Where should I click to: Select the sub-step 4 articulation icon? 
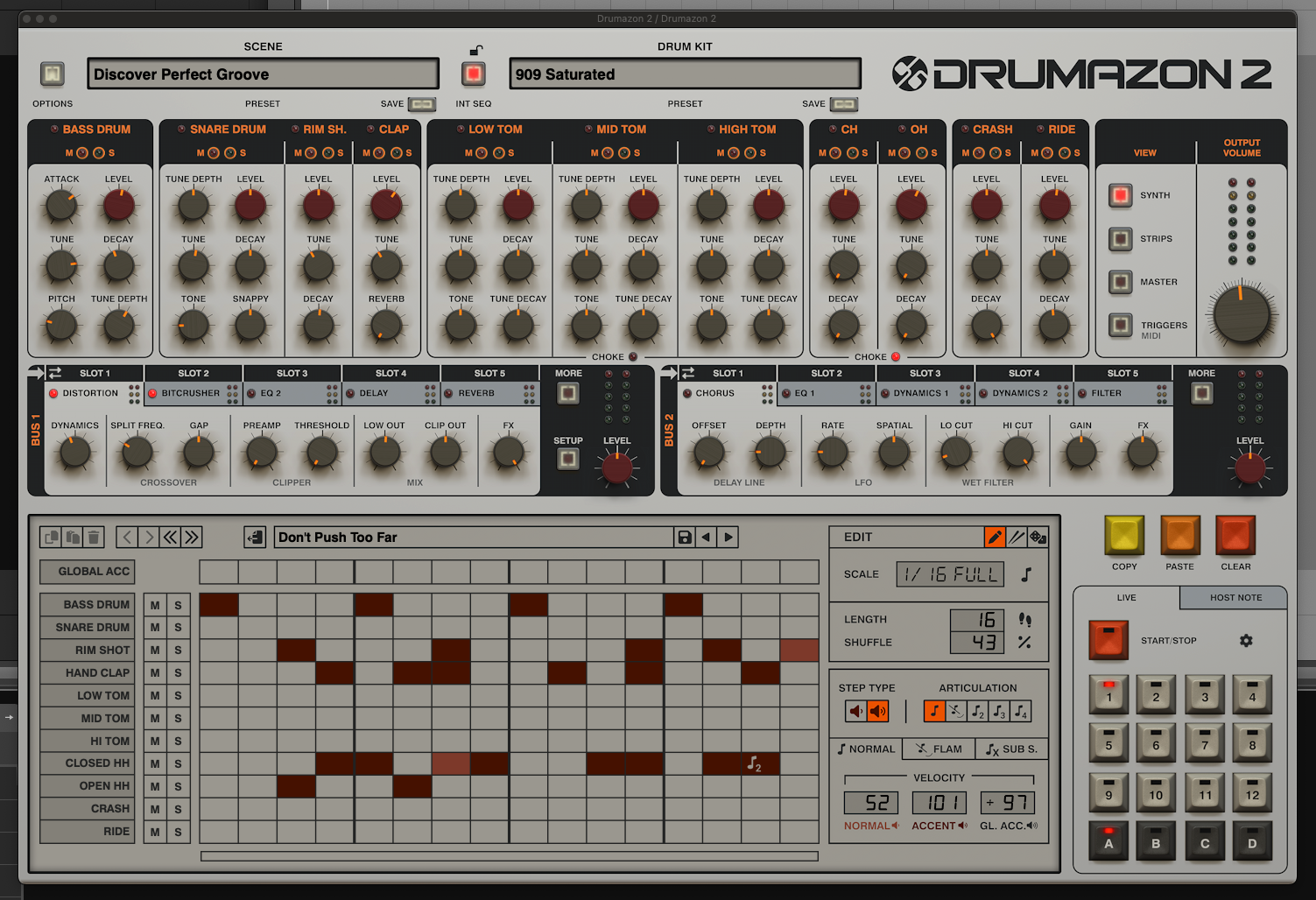pos(1021,711)
